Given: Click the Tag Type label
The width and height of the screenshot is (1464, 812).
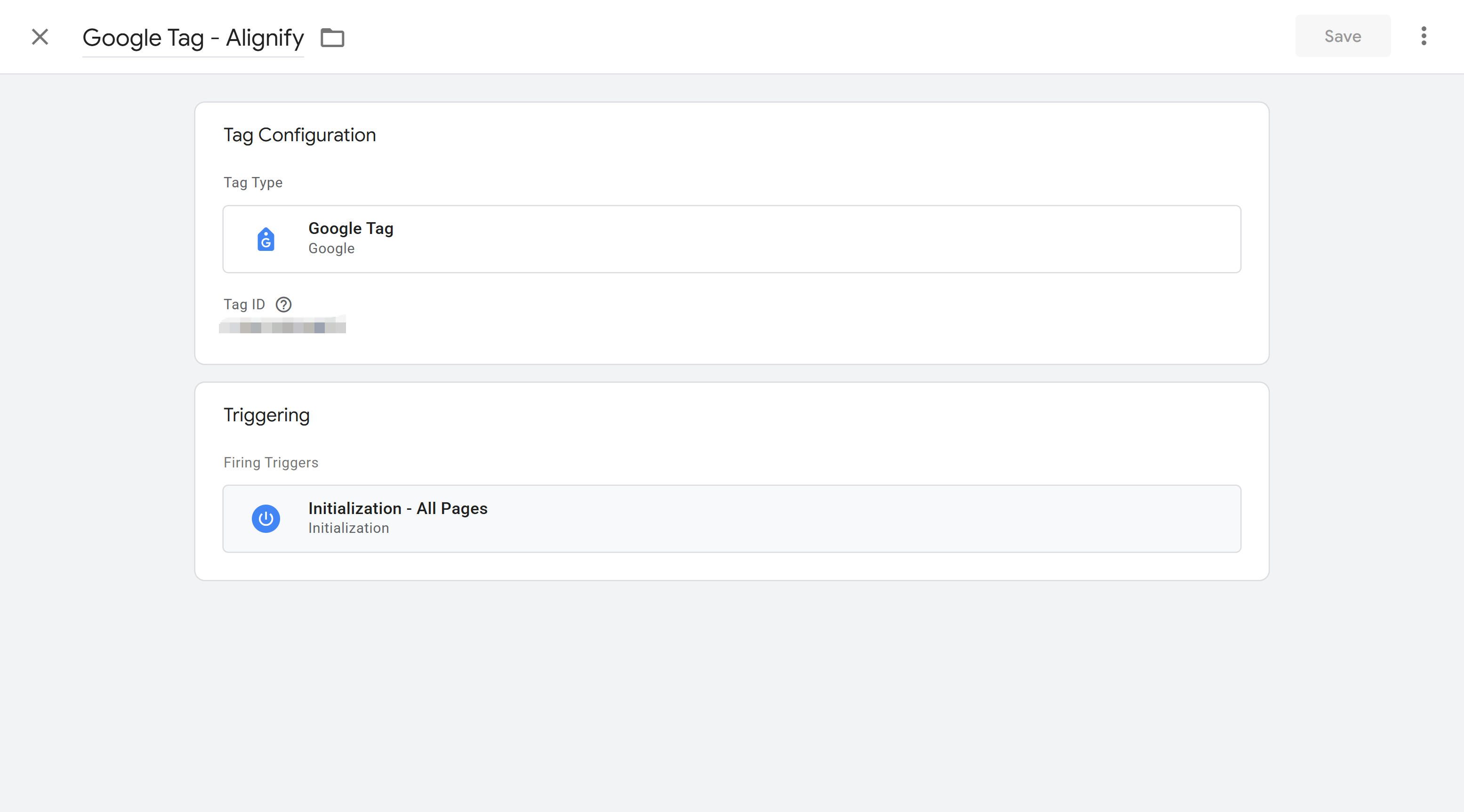Looking at the screenshot, I should click(253, 182).
